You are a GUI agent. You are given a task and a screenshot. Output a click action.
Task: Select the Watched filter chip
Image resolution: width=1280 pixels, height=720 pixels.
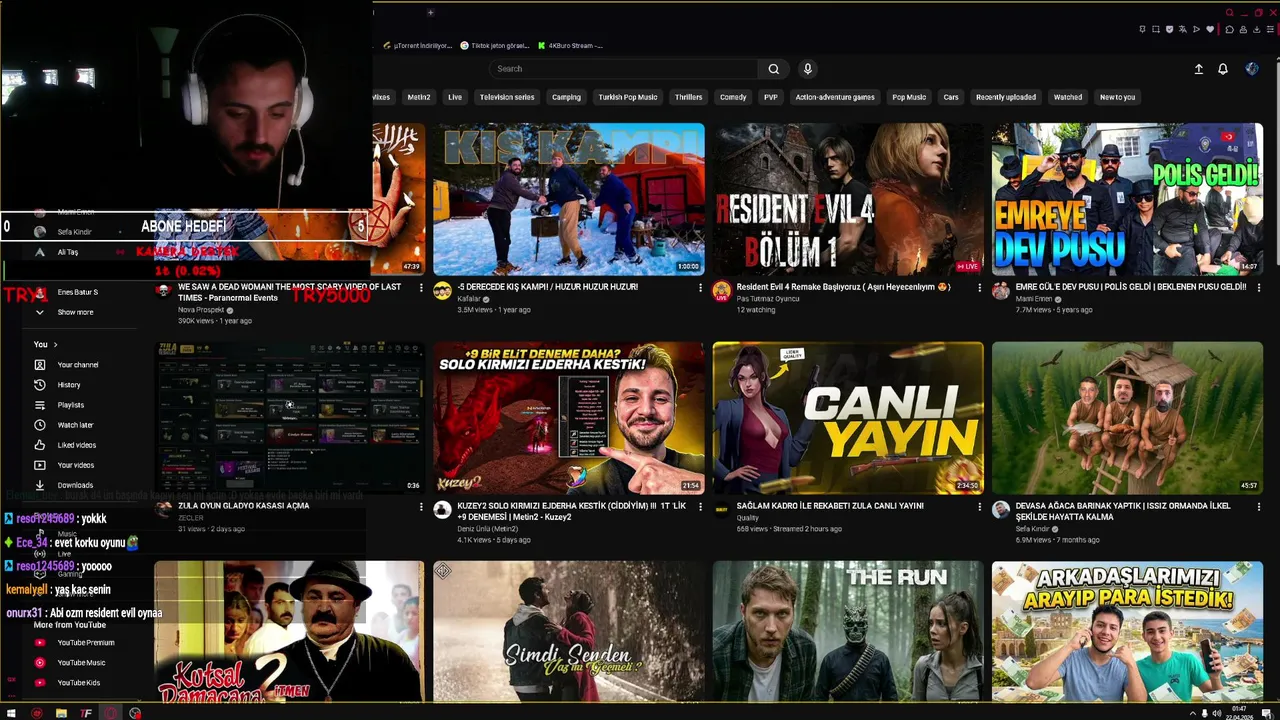coord(1068,97)
